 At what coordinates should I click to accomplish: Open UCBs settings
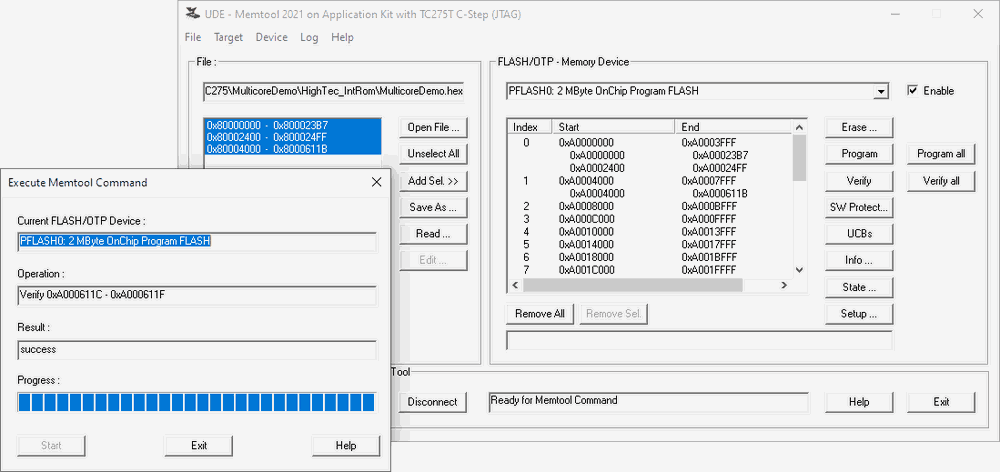point(859,234)
